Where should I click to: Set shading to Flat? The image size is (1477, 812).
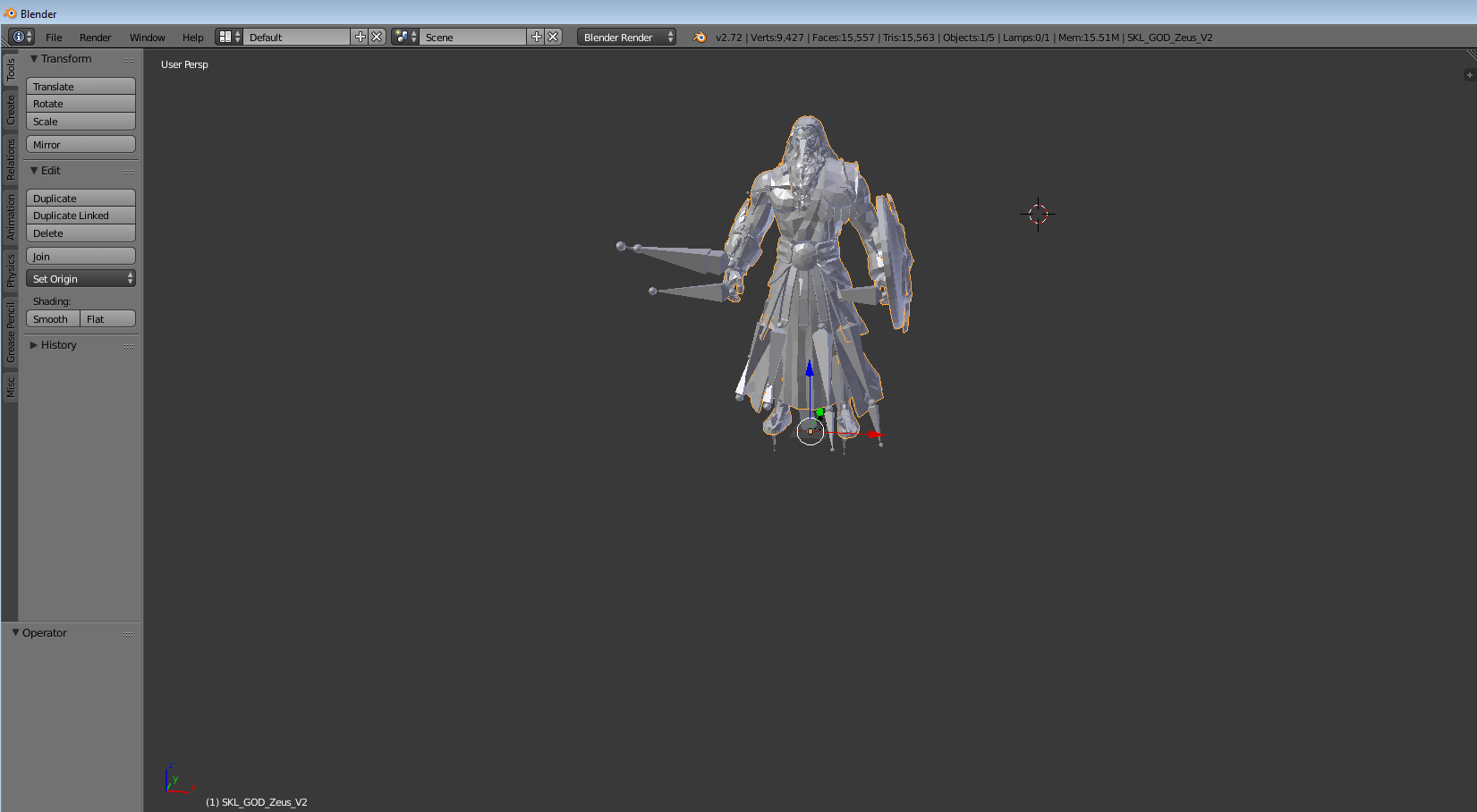click(x=108, y=319)
